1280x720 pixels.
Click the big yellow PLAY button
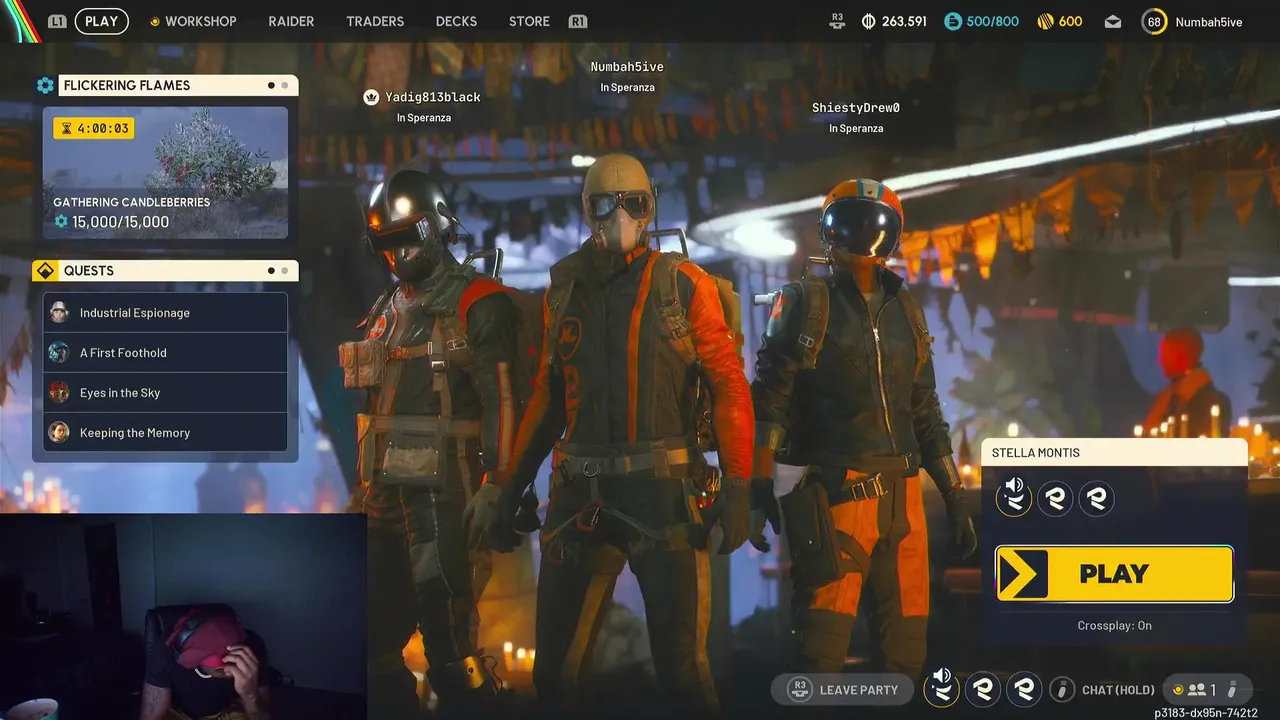coord(1114,574)
